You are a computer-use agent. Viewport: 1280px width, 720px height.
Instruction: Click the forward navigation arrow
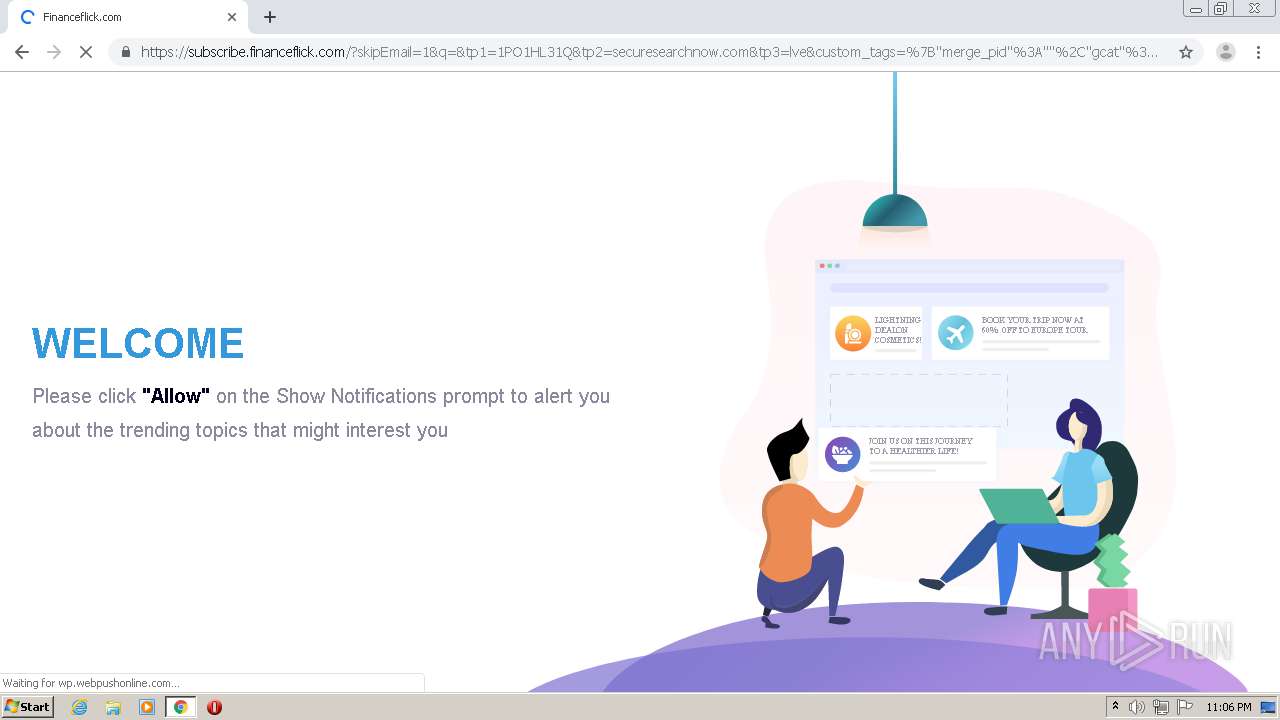[x=54, y=52]
